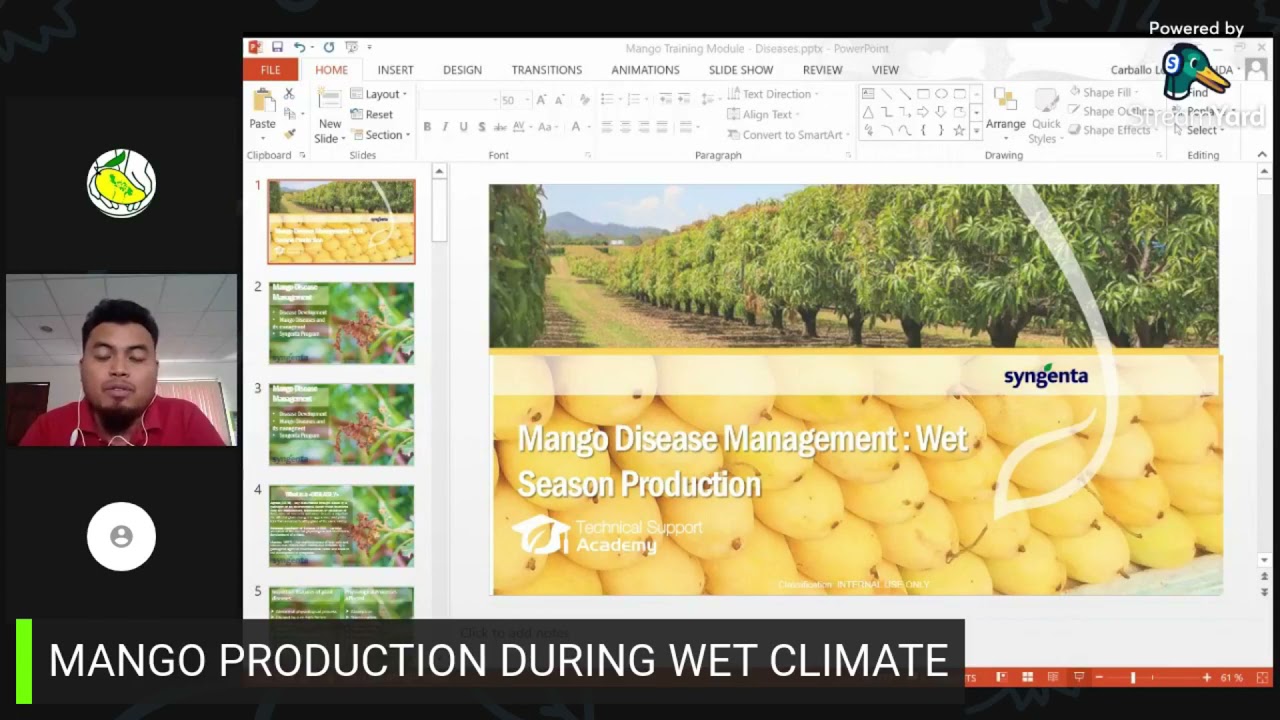This screenshot has height=720, width=1280.
Task: Open the Text Direction dropdown
Action: pyautogui.click(x=773, y=94)
